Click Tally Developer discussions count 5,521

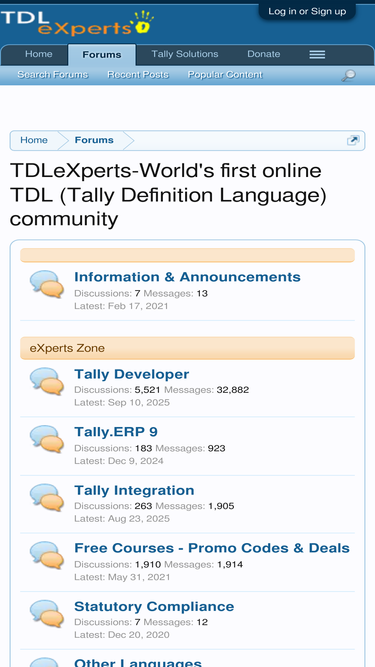tap(148, 390)
